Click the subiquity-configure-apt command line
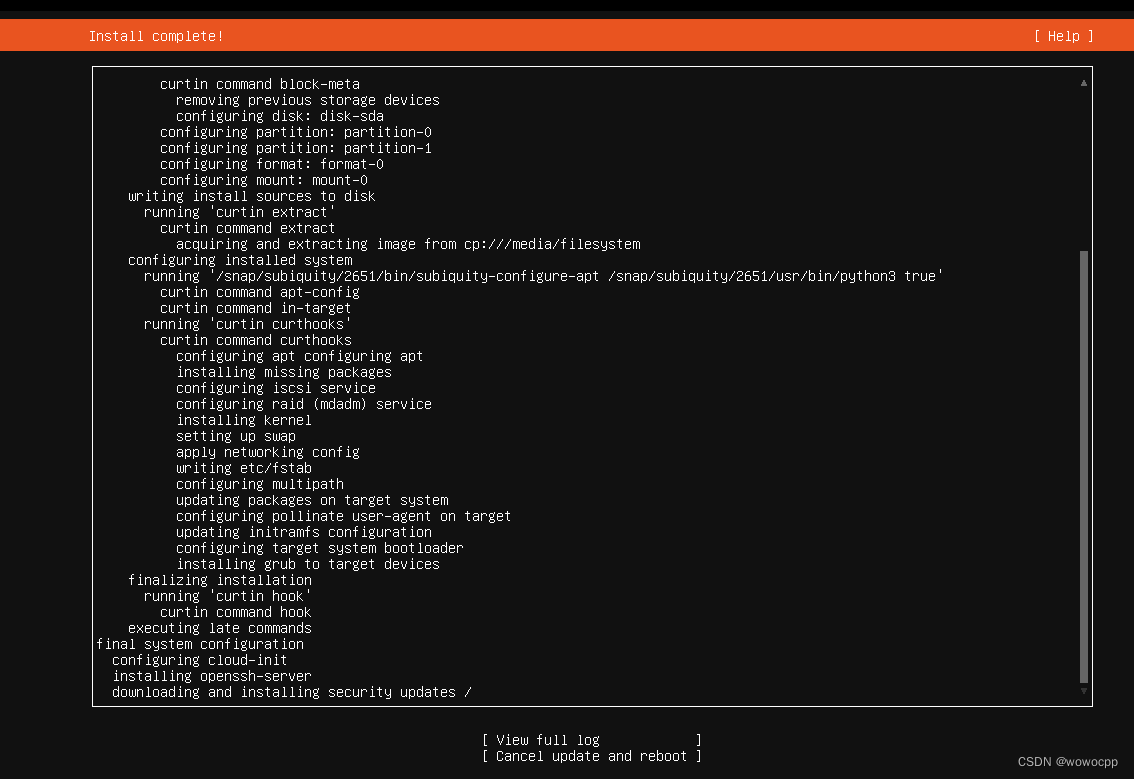This screenshot has width=1134, height=779. pyautogui.click(x=543, y=276)
